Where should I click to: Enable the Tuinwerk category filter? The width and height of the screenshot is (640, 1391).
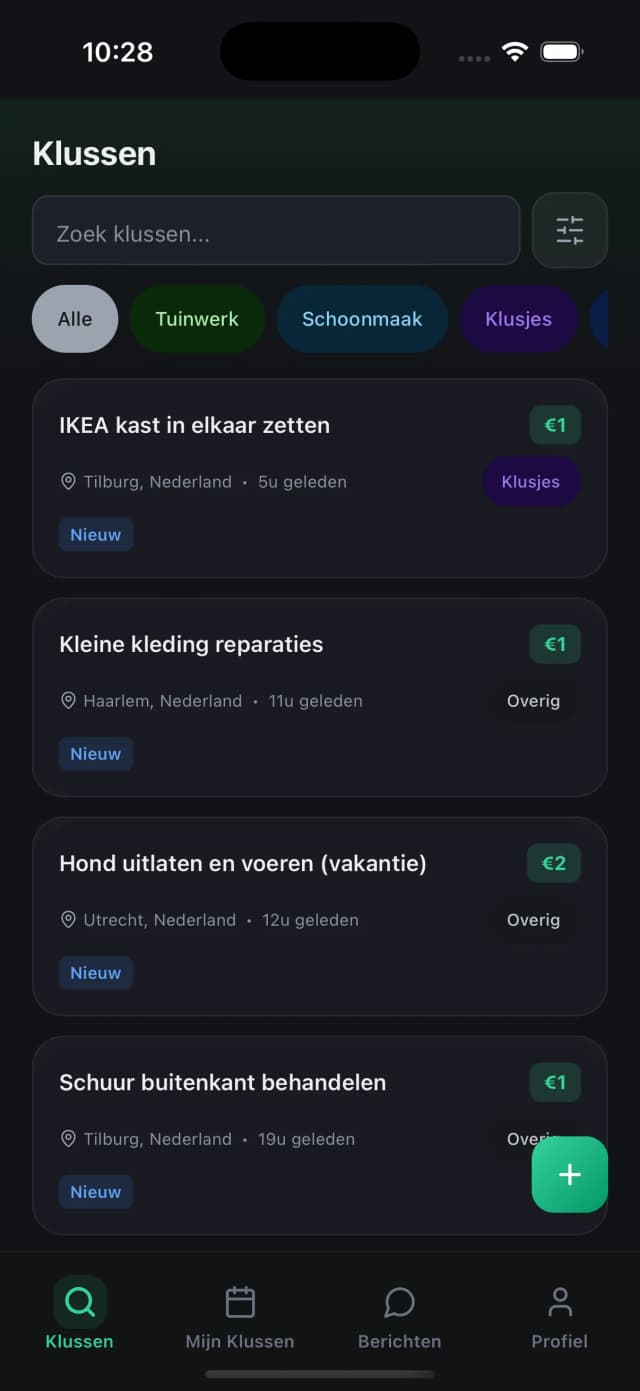(197, 319)
